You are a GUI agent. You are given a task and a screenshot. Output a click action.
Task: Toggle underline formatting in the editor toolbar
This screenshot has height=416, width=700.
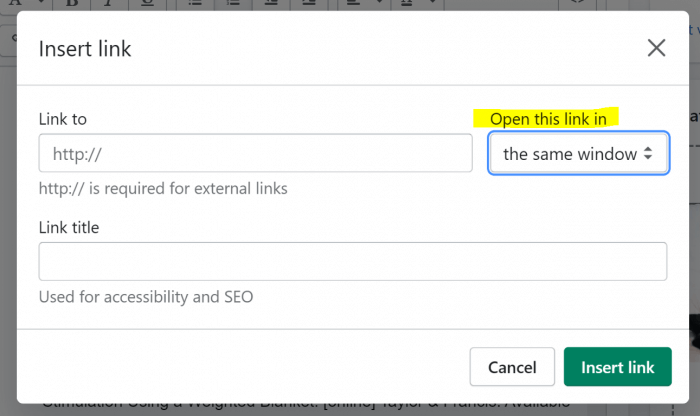pos(147,4)
